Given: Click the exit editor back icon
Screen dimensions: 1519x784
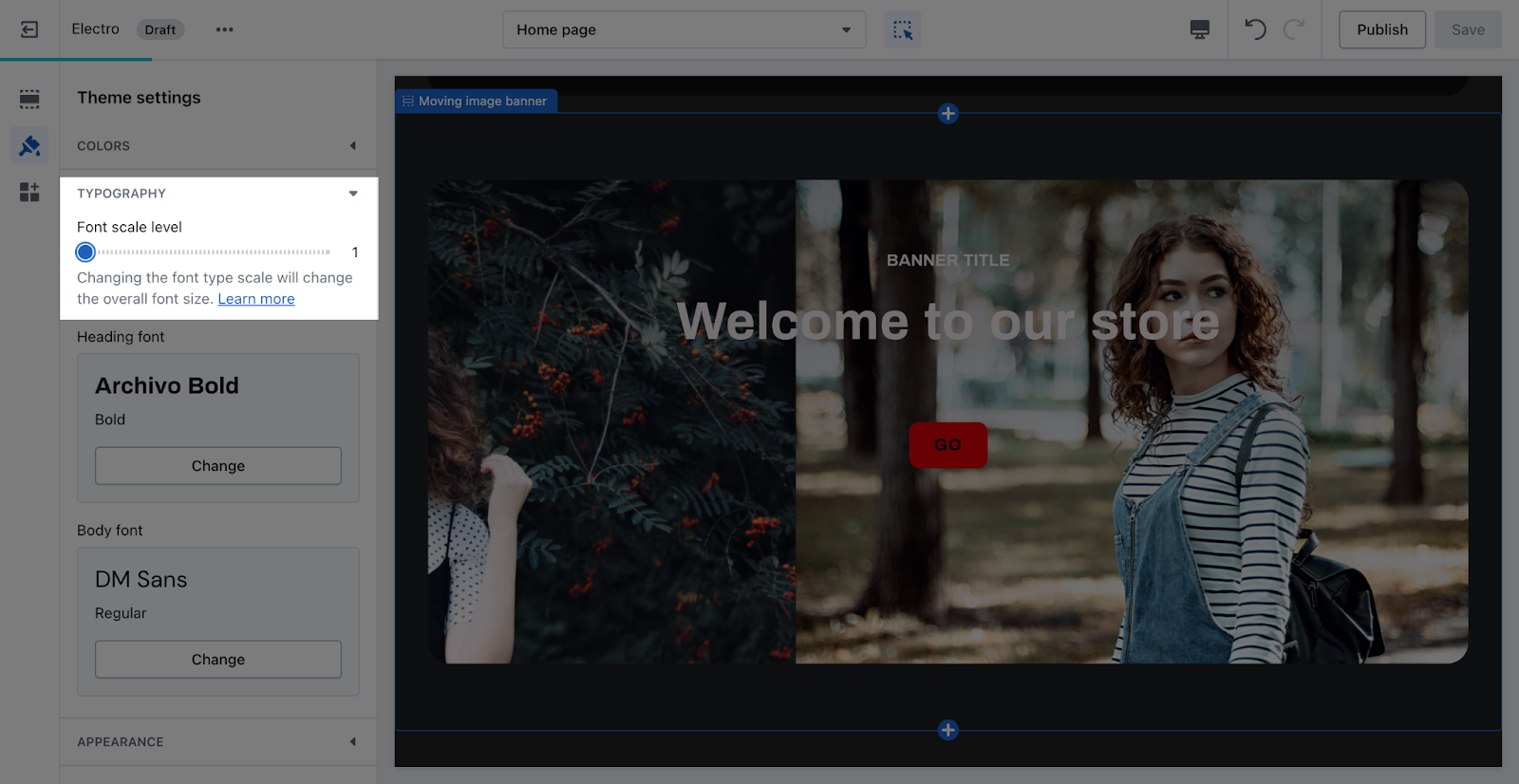Looking at the screenshot, I should click(29, 29).
